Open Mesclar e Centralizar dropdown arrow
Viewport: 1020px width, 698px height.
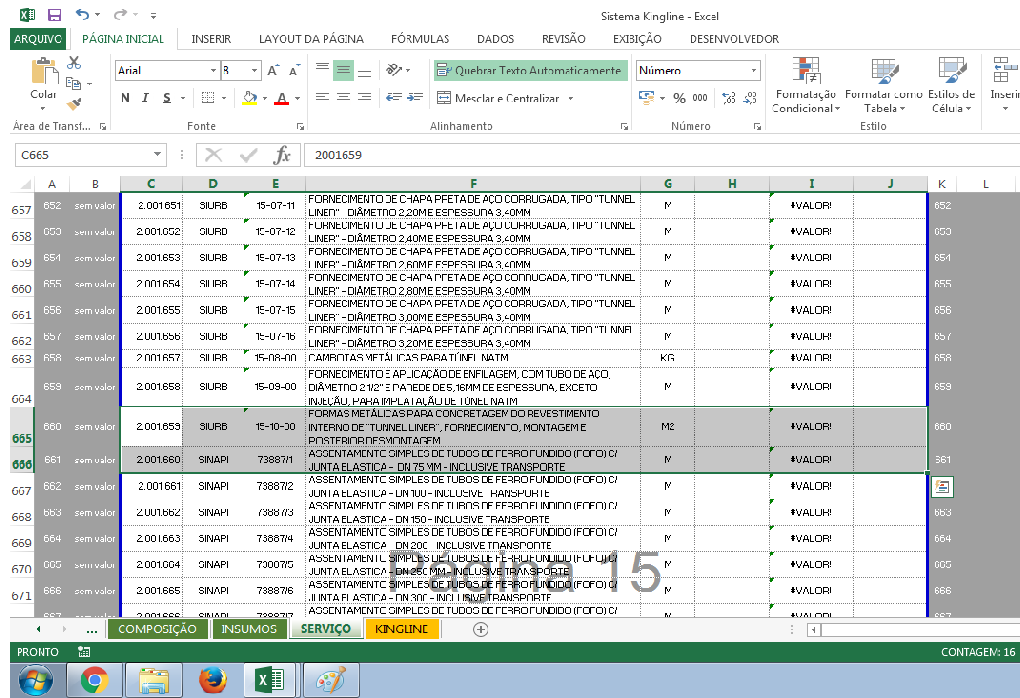click(570, 98)
